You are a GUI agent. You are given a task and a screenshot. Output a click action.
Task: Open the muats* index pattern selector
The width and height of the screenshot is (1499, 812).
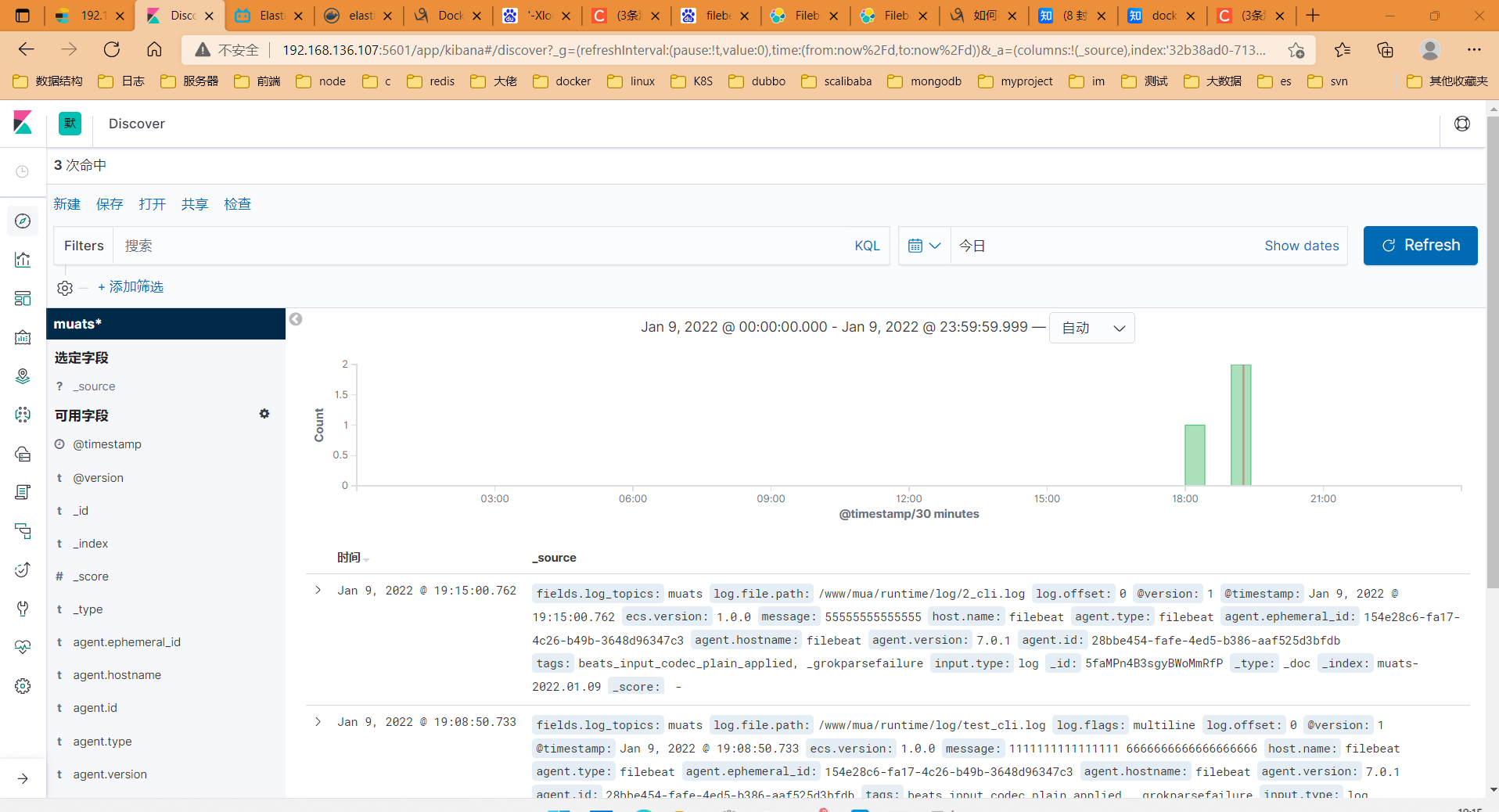pyautogui.click(x=166, y=324)
